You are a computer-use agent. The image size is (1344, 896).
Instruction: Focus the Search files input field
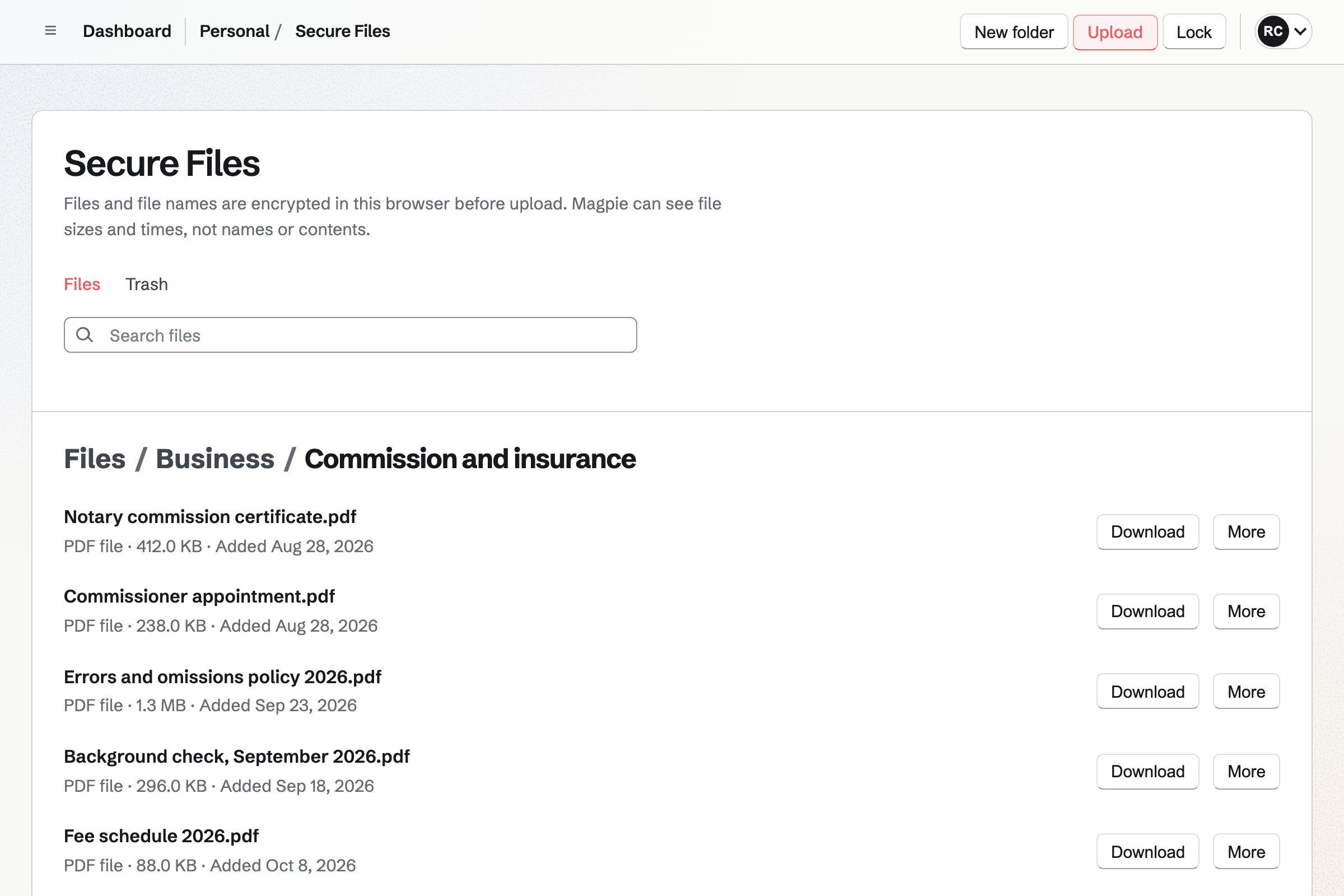351,335
